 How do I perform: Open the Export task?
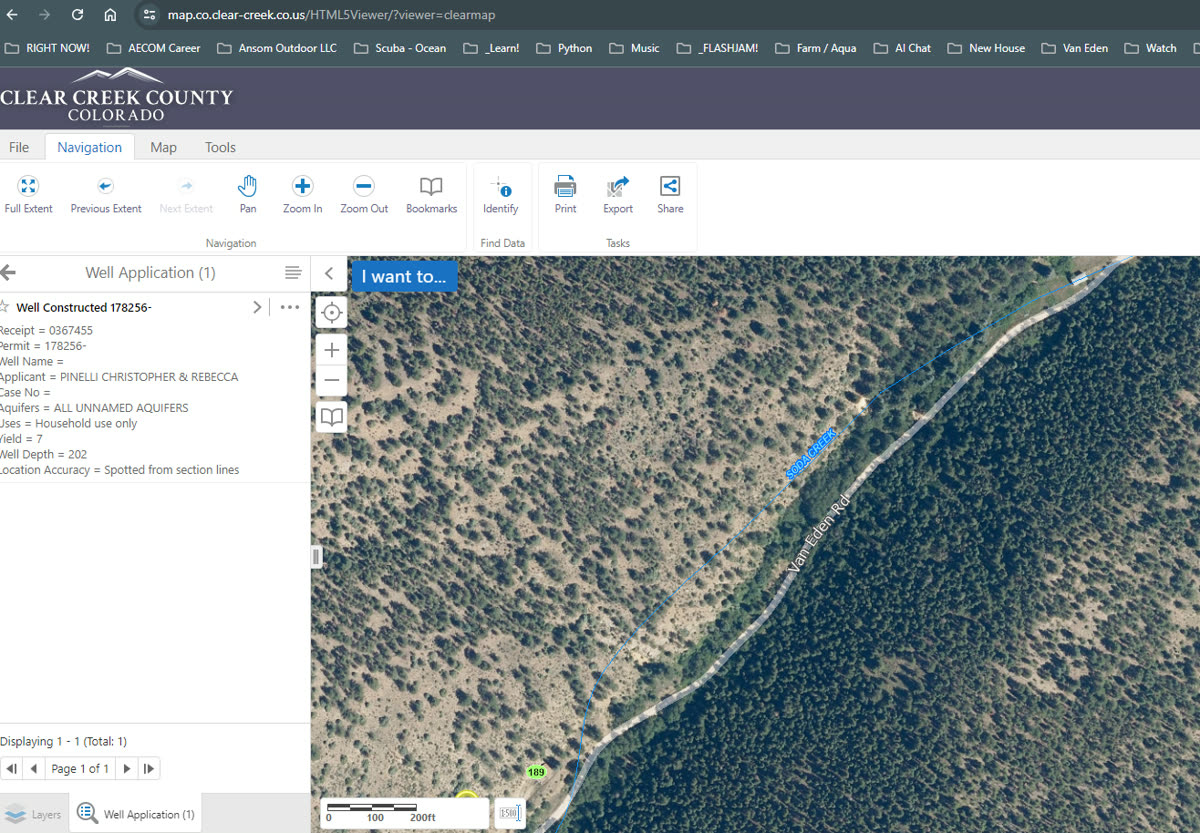pos(618,195)
